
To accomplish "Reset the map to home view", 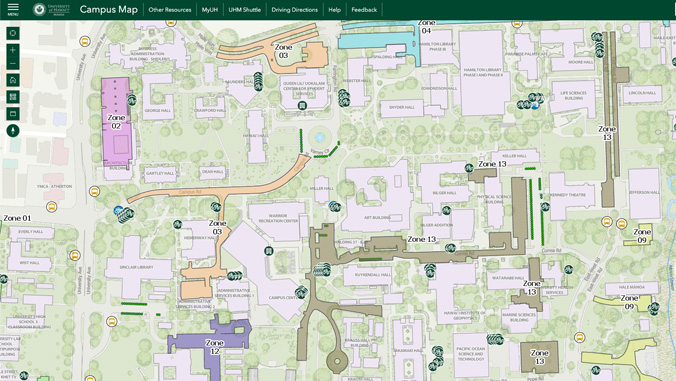I will pos(13,80).
